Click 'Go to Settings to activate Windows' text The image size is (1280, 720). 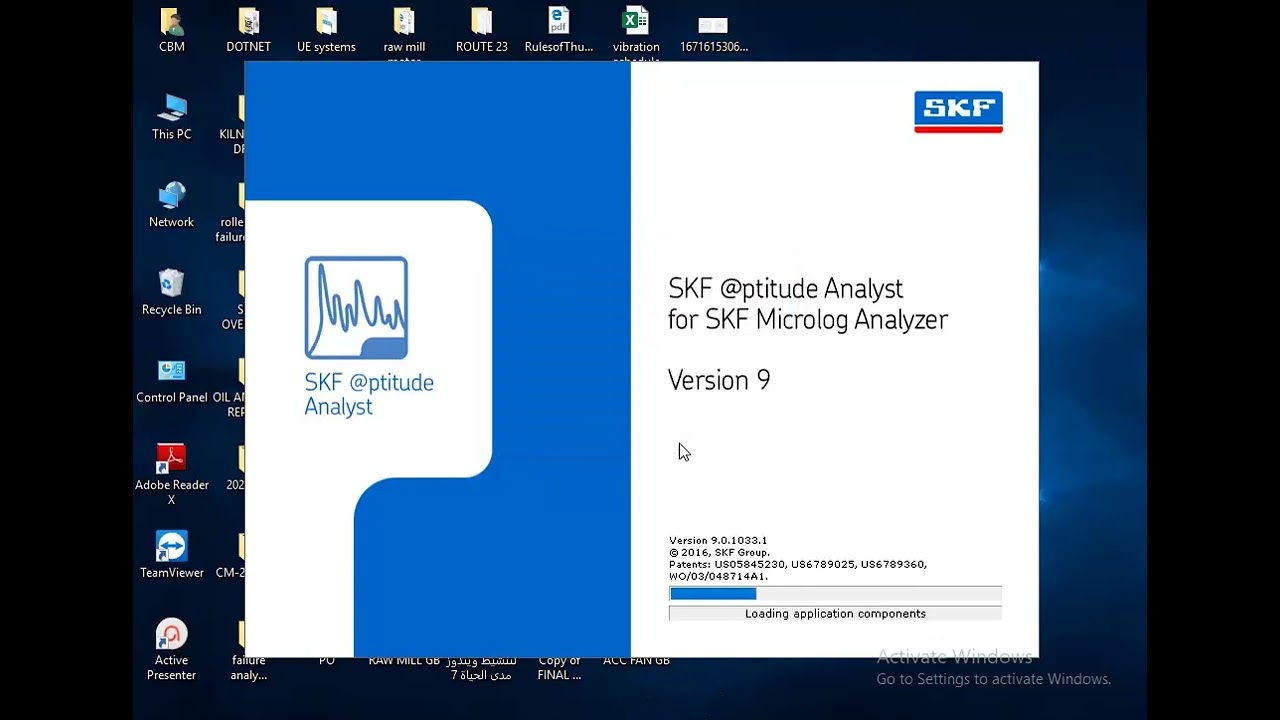click(x=994, y=679)
